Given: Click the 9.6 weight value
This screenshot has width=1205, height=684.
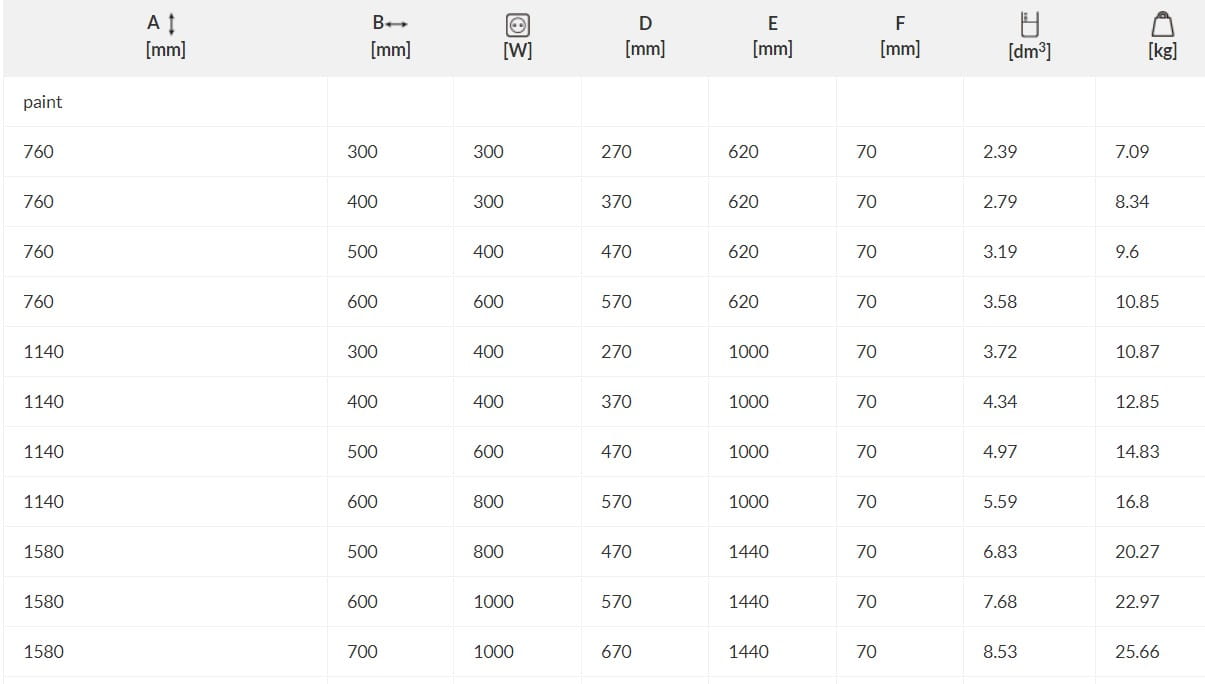Looking at the screenshot, I should (1127, 252).
